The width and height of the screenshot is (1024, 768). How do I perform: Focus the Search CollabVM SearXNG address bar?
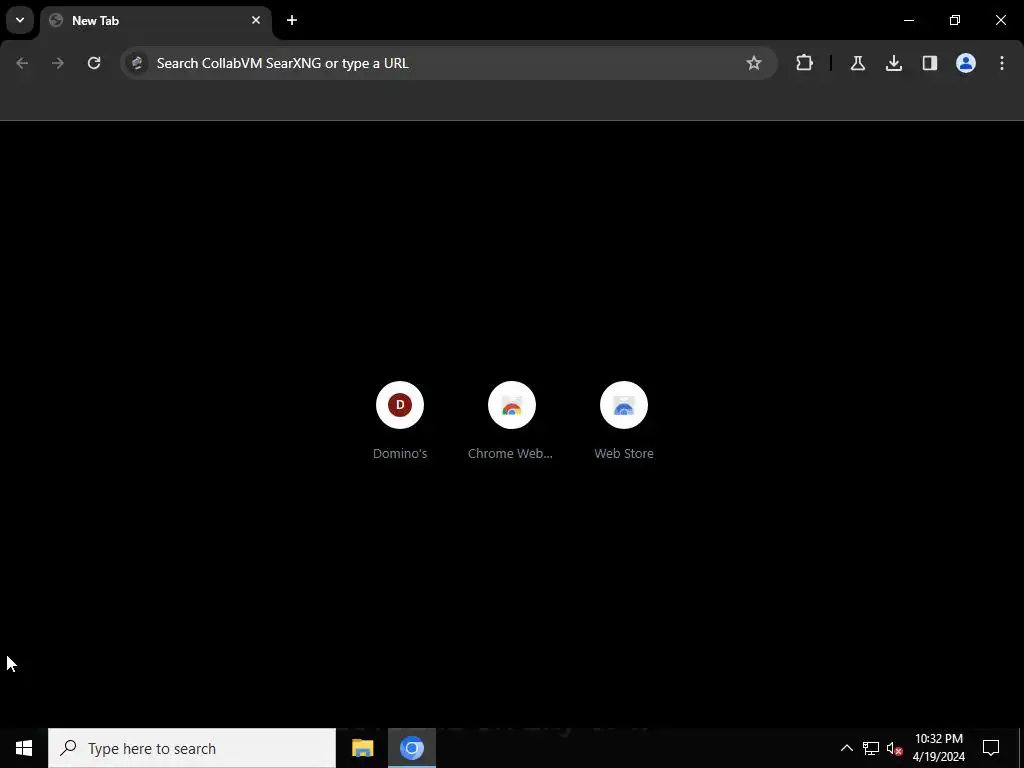coord(449,63)
